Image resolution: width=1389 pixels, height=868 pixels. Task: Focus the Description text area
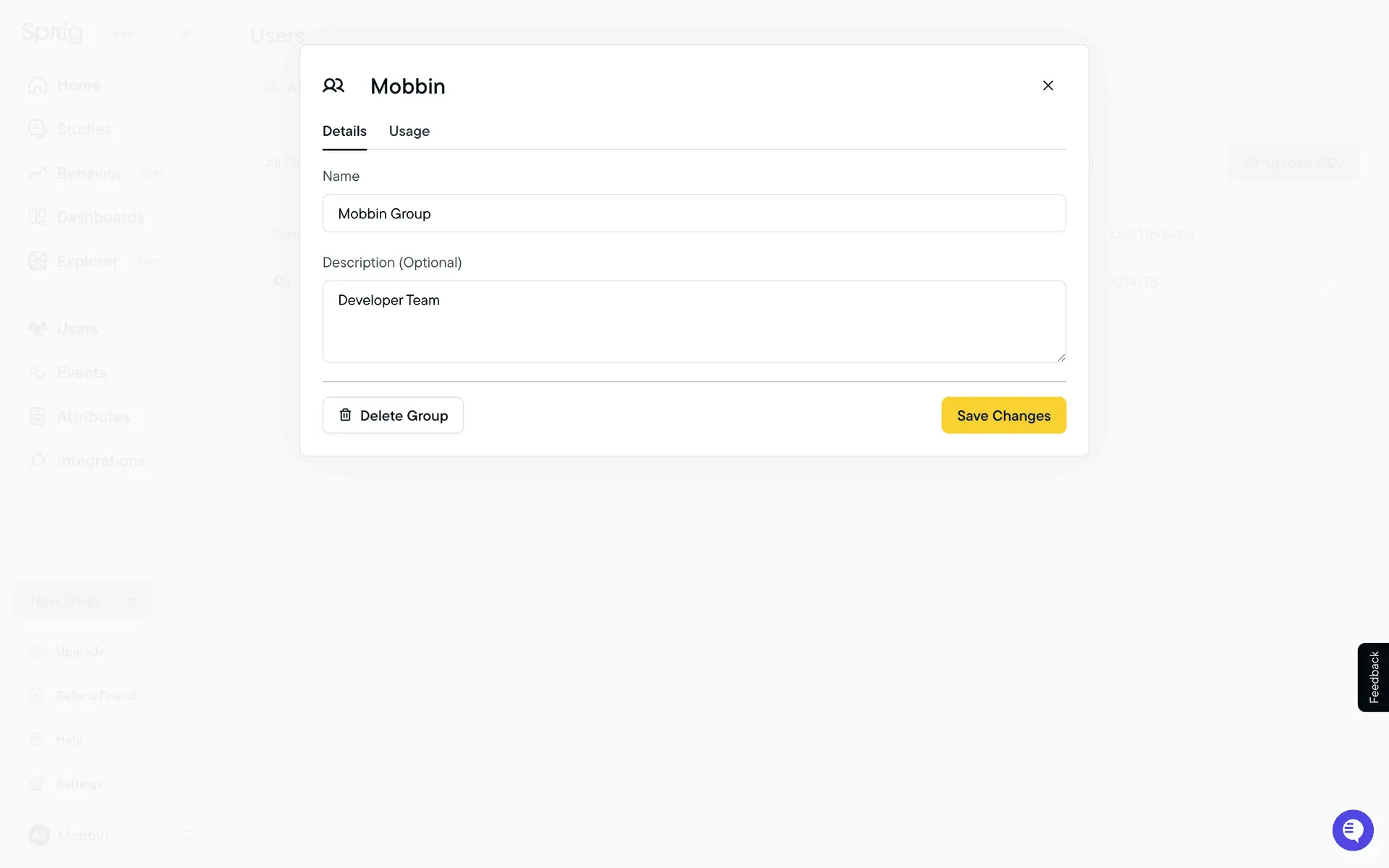point(694,321)
